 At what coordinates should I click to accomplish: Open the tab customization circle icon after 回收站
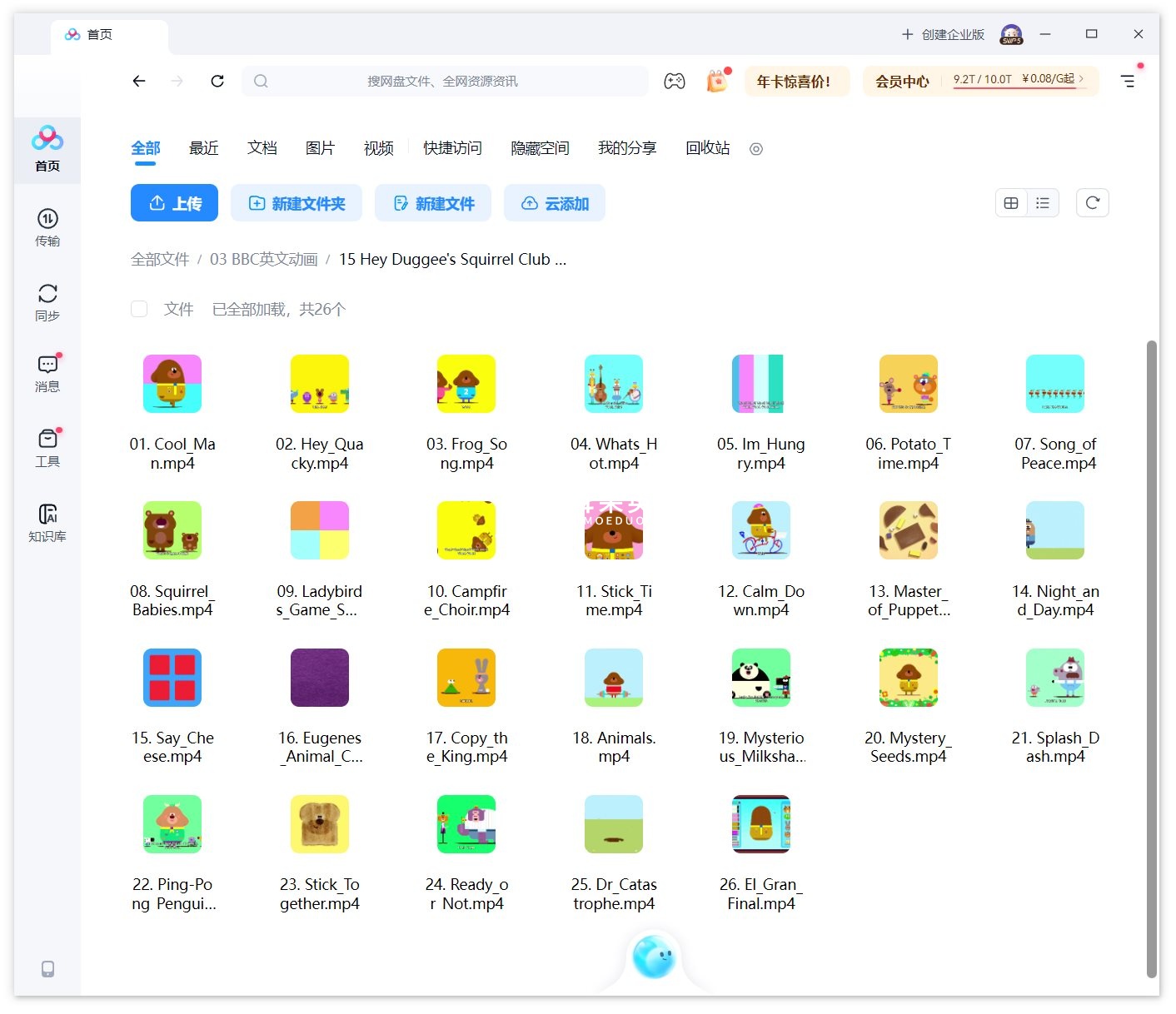click(x=755, y=149)
